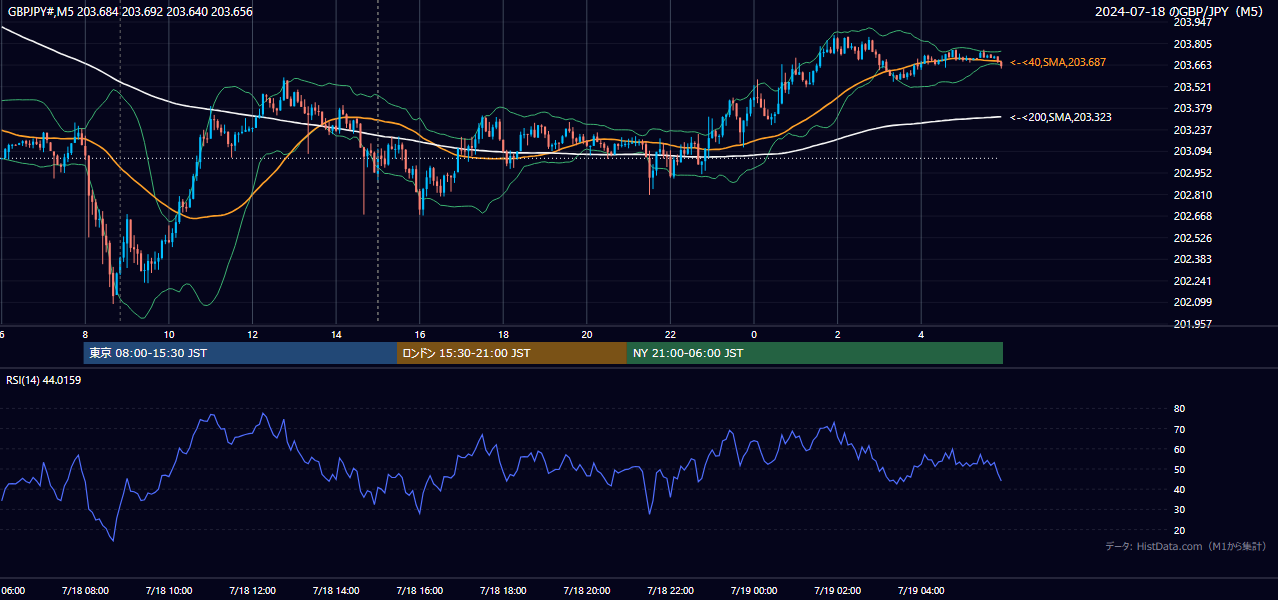Click the 7/18 22:00 bottom time label
Image resolution: width=1278 pixels, height=600 pixels.
[x=670, y=590]
